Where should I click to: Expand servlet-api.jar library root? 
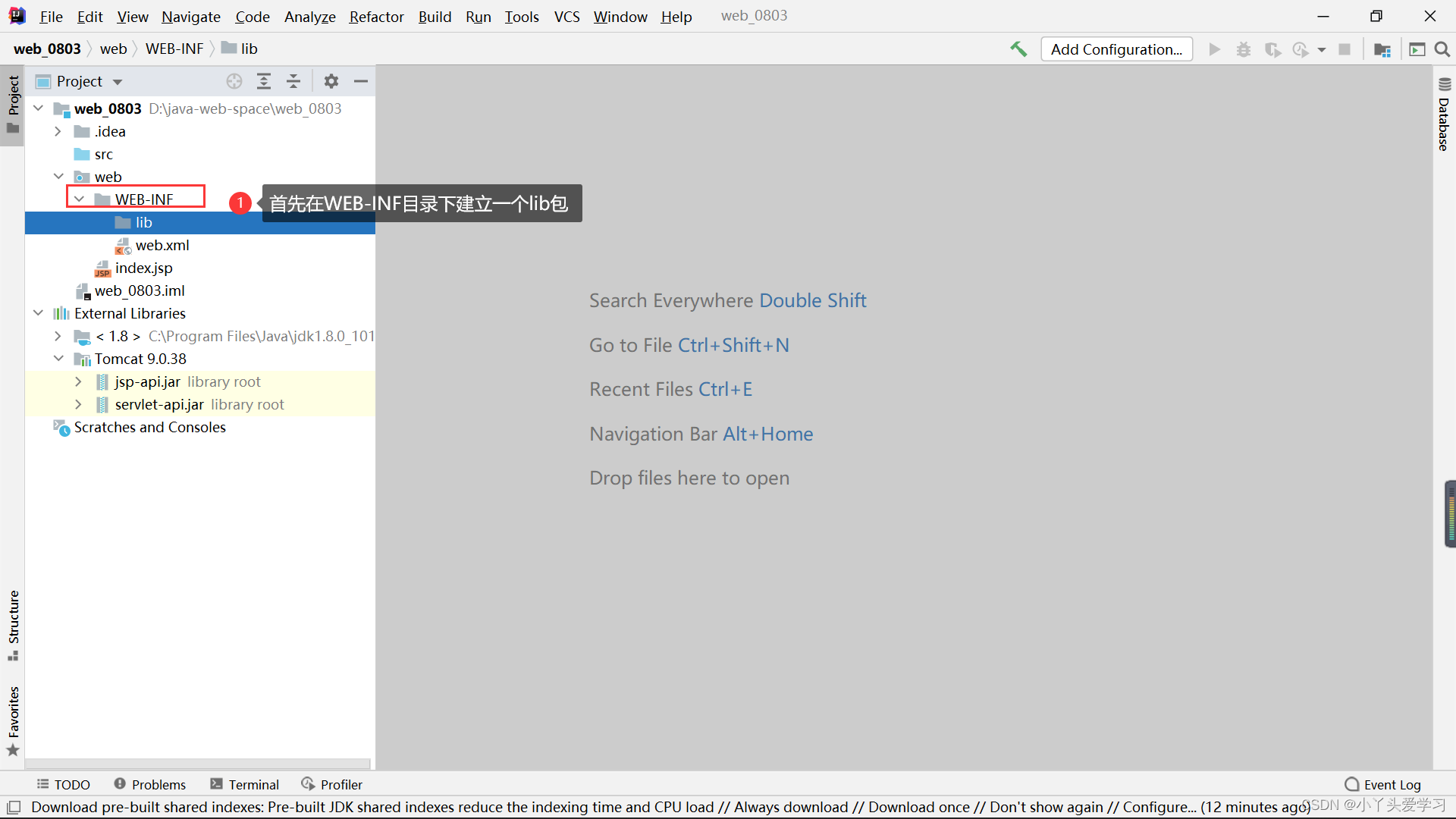79,404
